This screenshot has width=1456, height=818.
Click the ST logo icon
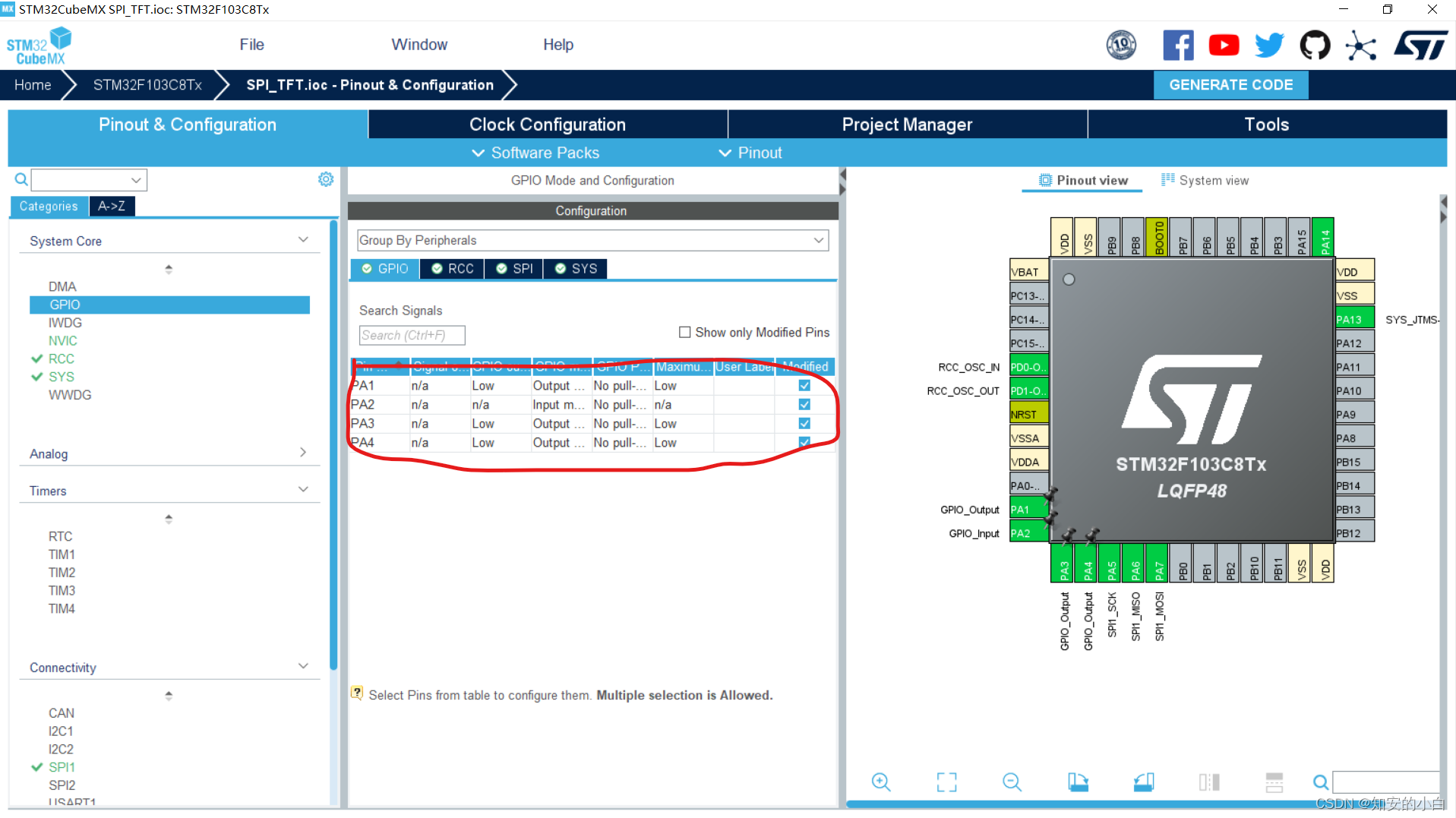(x=1420, y=46)
